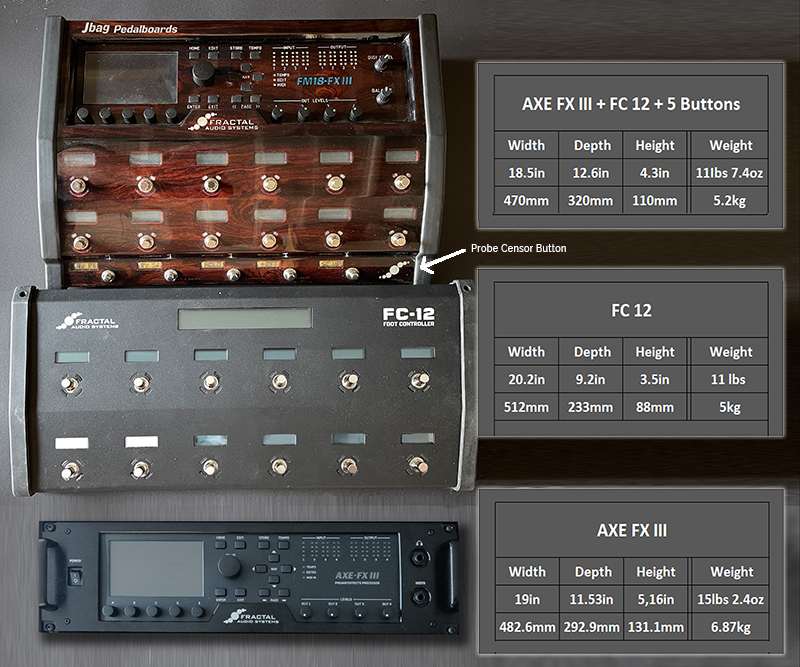
Task: Click the 'Height' header in the FC 12 table
Action: click(x=655, y=352)
